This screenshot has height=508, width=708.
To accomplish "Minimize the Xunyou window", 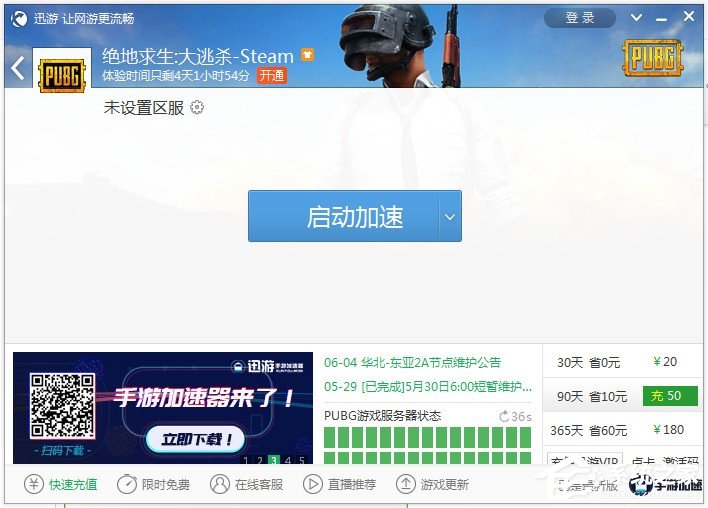I will click(x=661, y=19).
